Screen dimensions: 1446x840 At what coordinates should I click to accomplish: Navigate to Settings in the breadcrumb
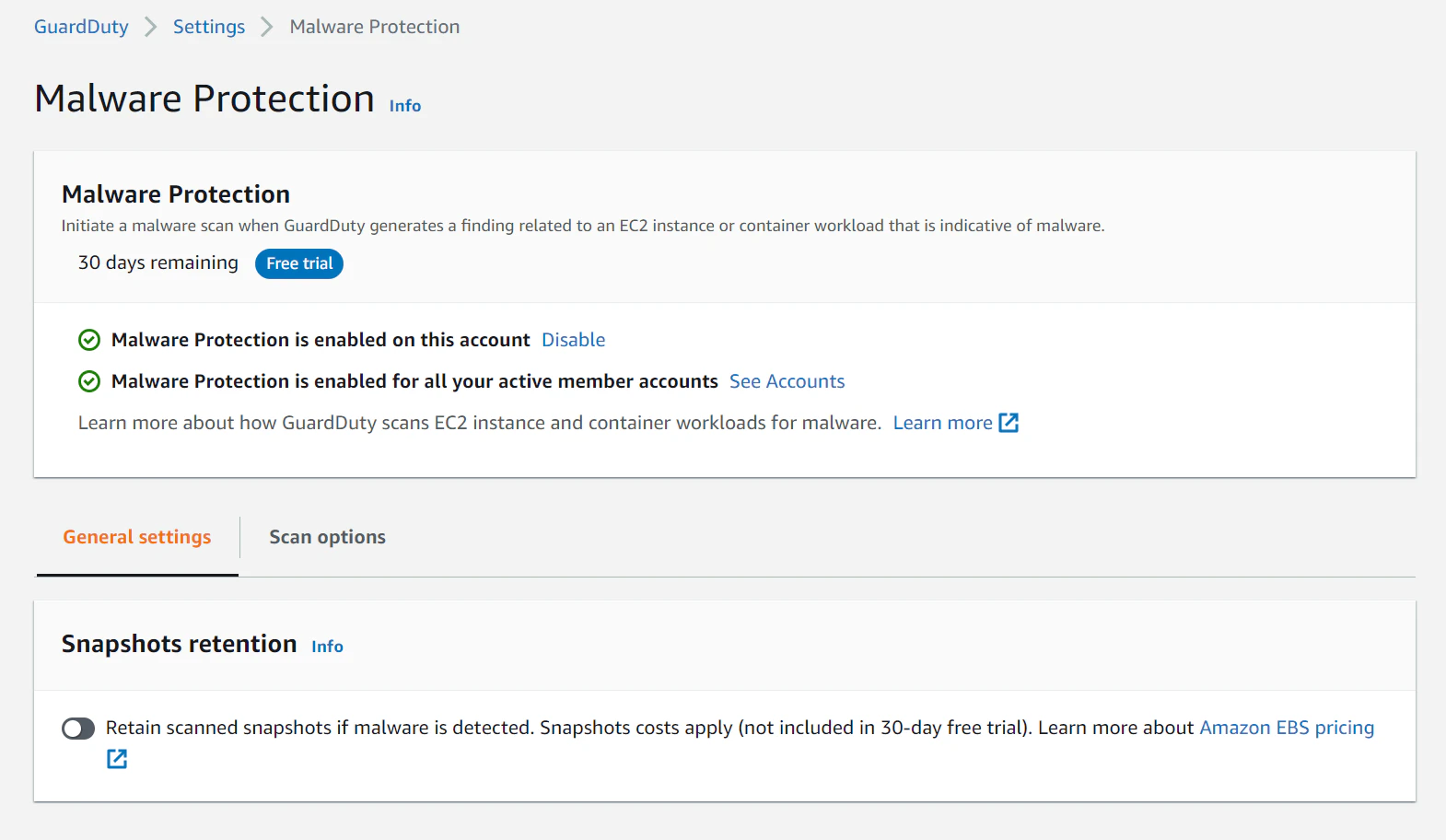209,27
